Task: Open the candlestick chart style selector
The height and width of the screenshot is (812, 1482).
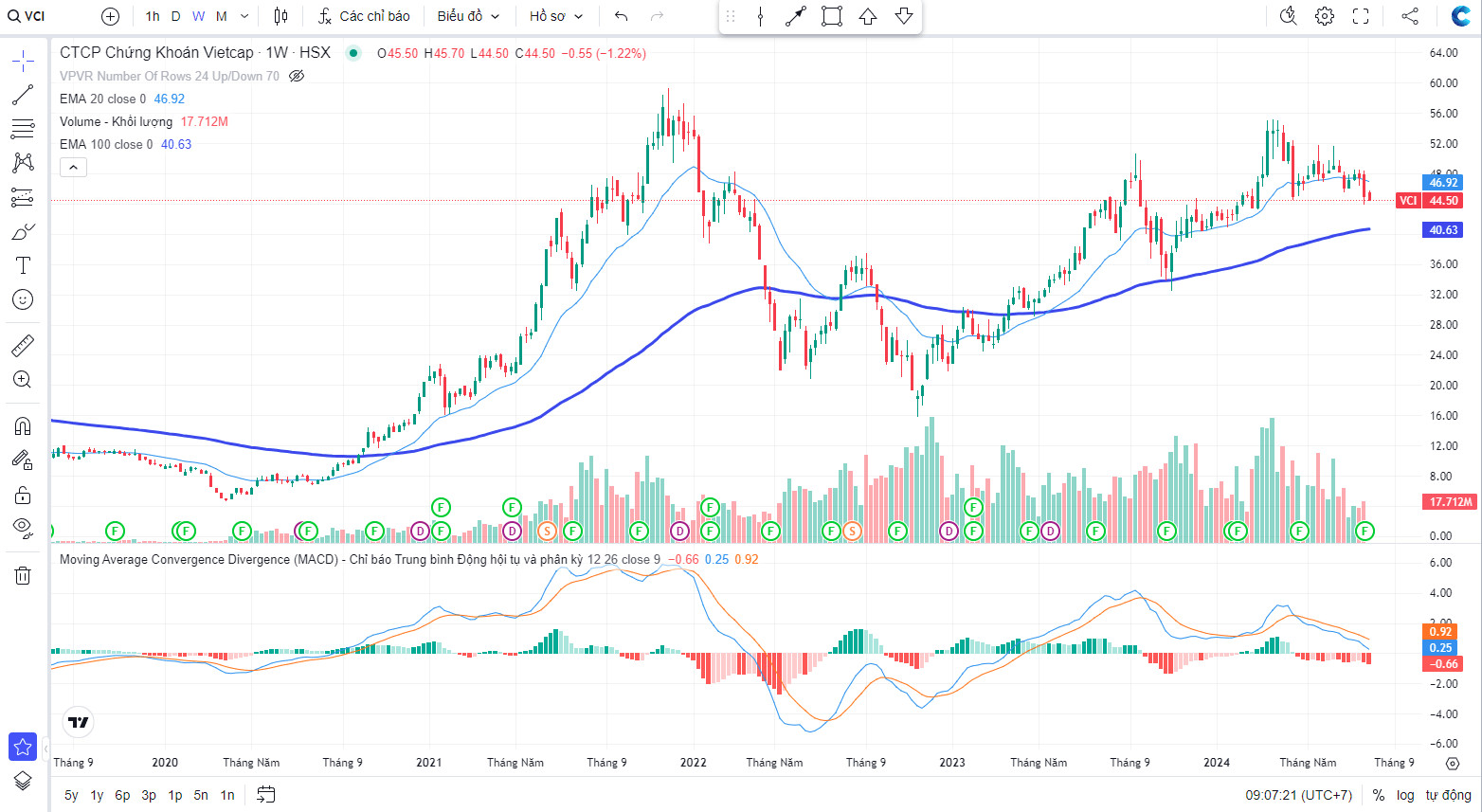Action: tap(280, 16)
